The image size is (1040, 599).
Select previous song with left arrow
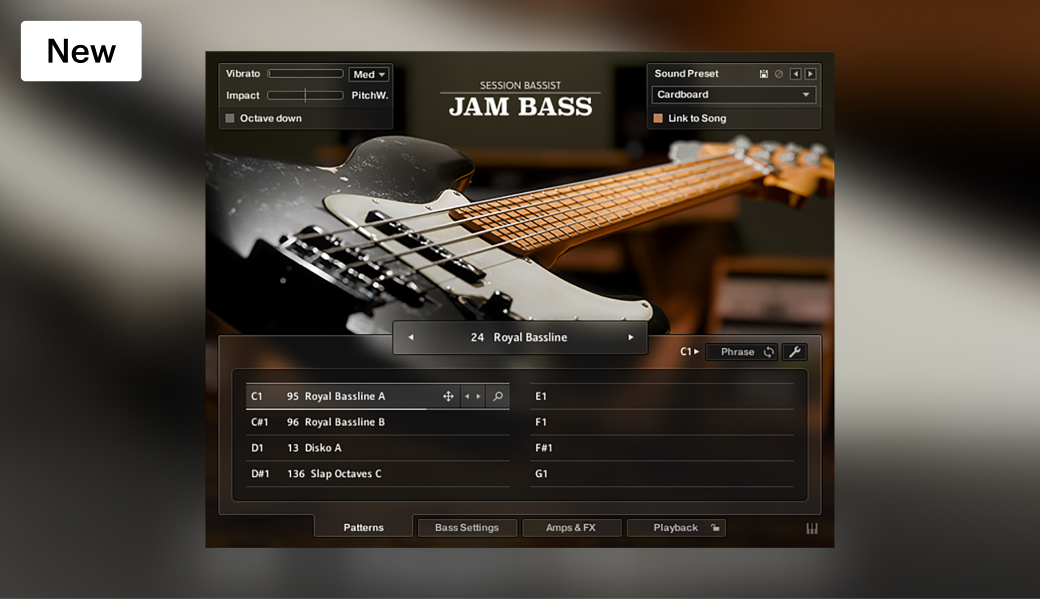click(x=411, y=337)
